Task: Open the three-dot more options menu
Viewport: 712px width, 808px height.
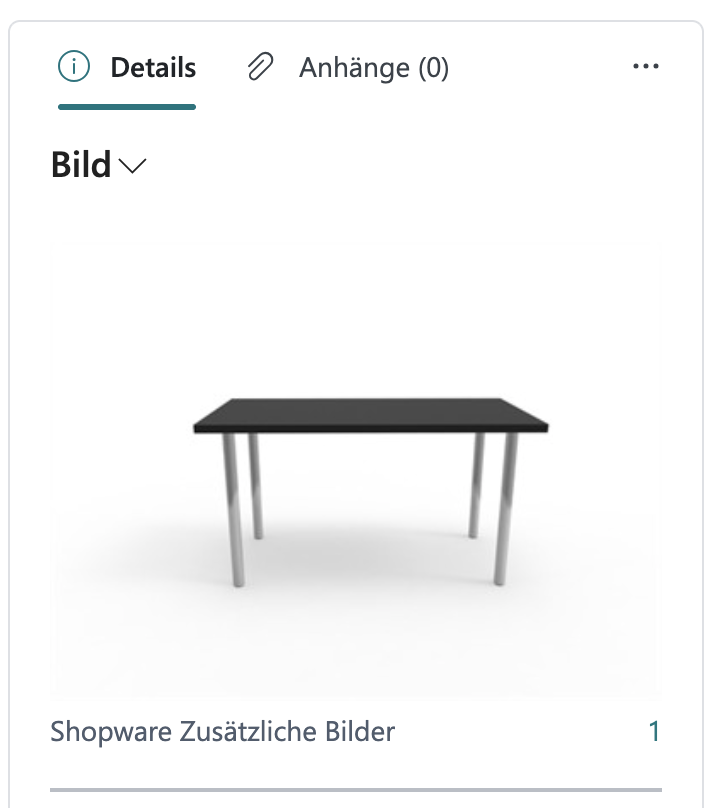Action: coord(646,67)
